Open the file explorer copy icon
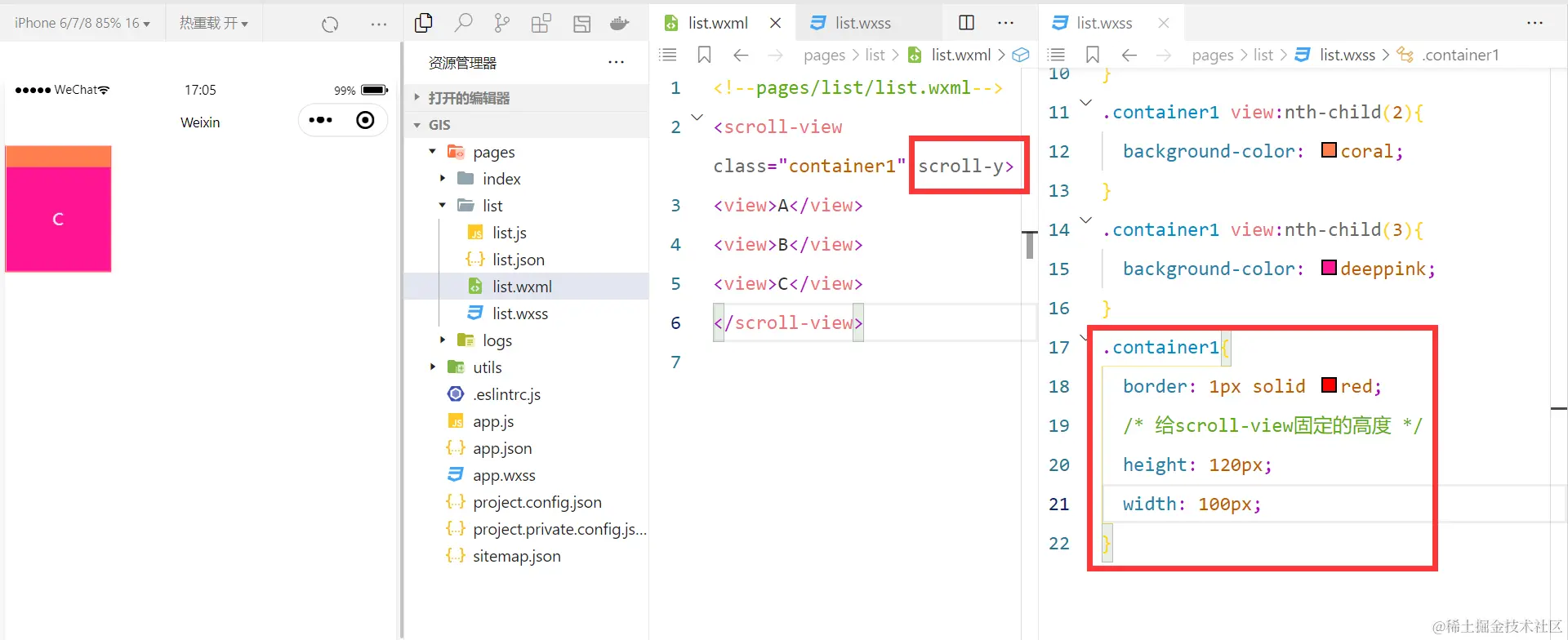Screen dimensions: 1568x640 [424, 23]
